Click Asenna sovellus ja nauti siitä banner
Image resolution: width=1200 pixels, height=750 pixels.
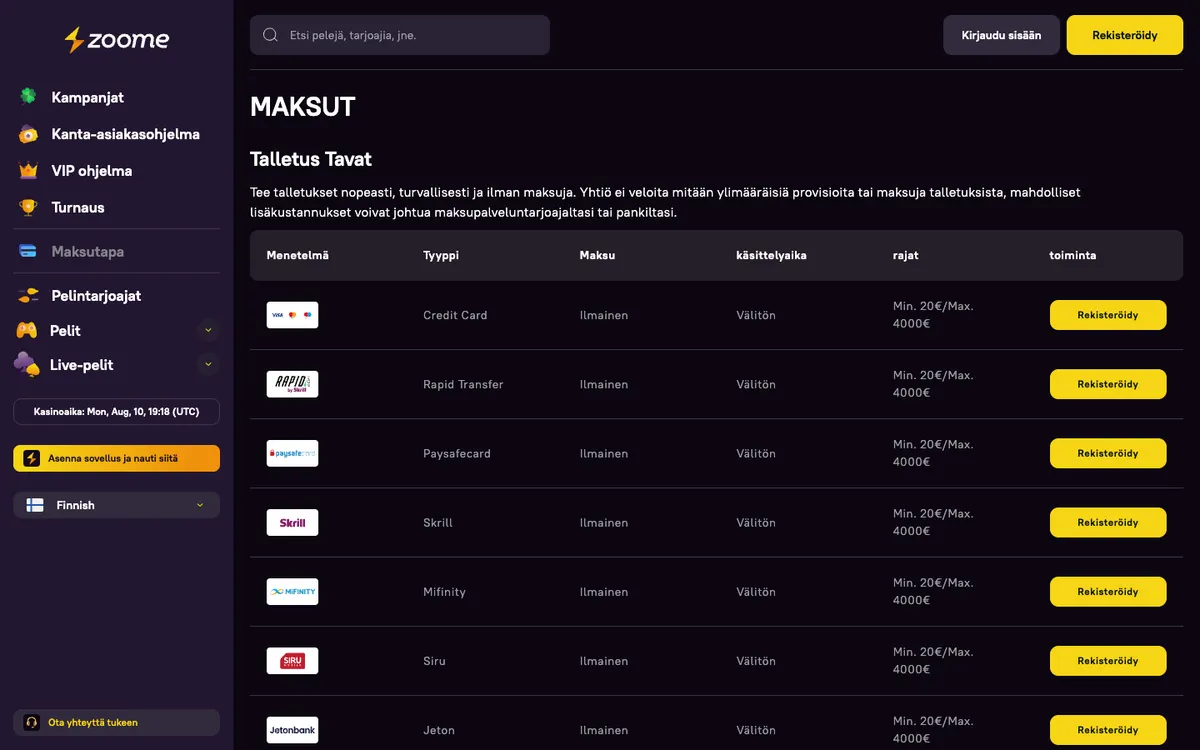pyautogui.click(x=116, y=458)
